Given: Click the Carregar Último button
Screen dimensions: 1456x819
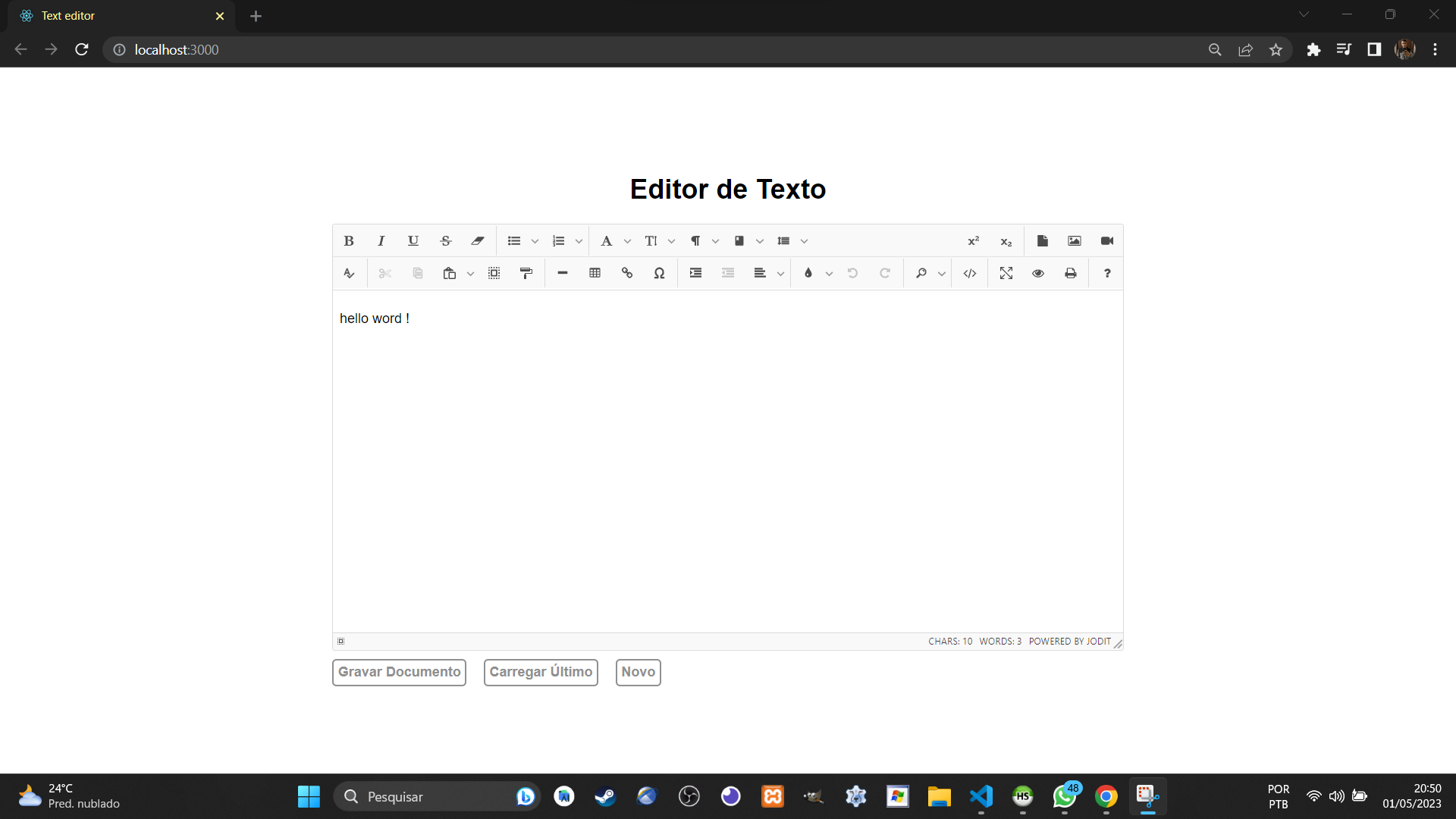Looking at the screenshot, I should (x=541, y=672).
